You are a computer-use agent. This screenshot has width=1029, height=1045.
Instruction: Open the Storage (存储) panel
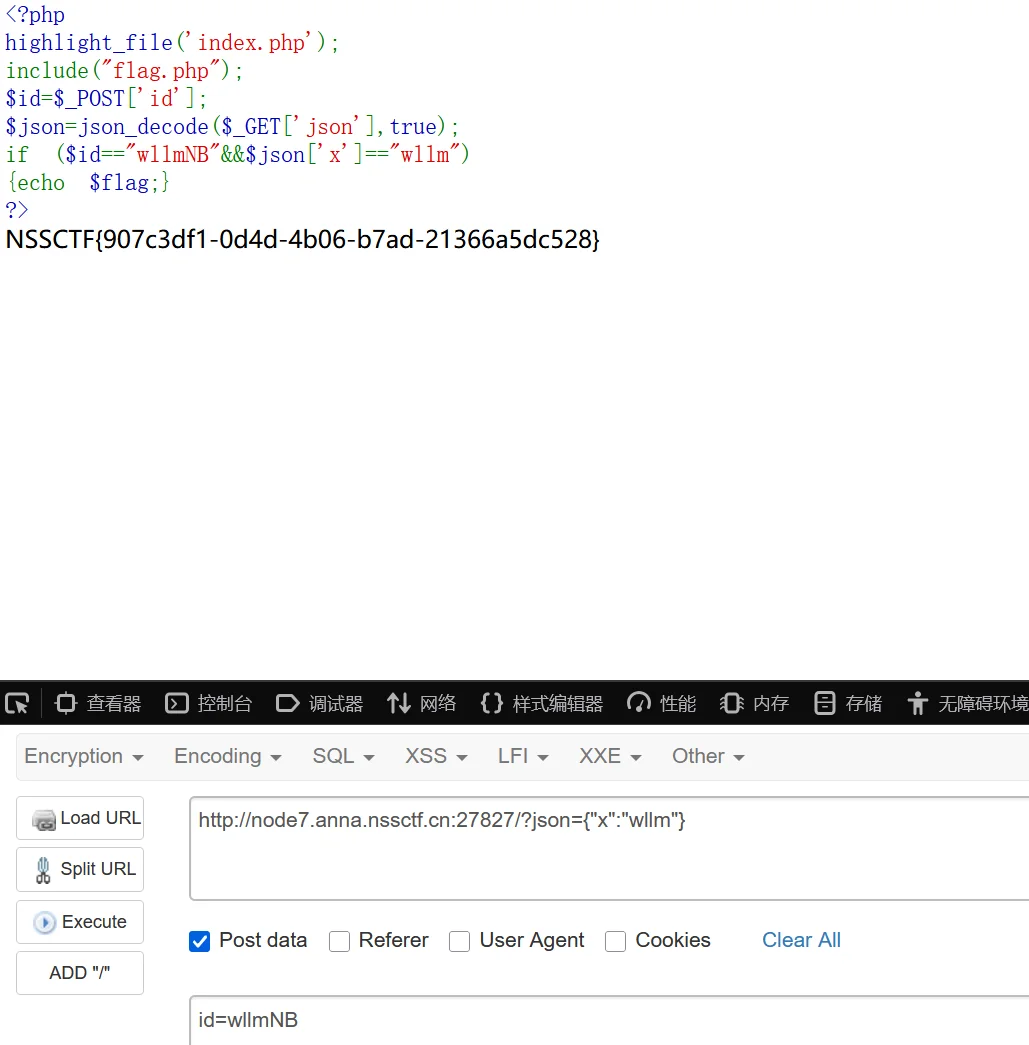point(848,703)
